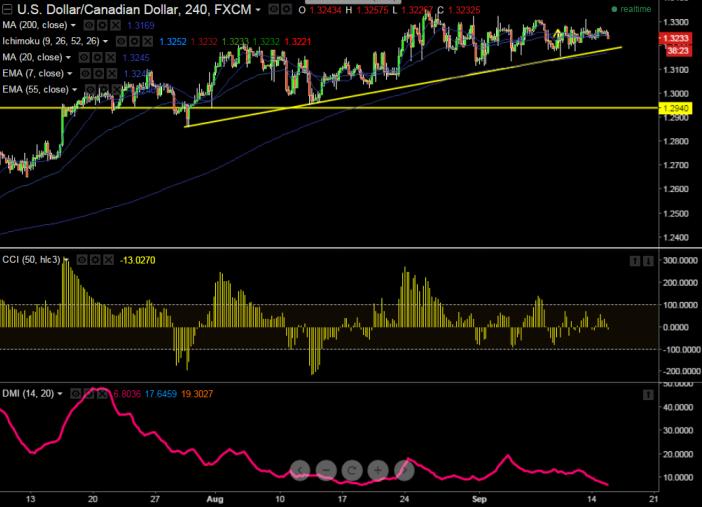The image size is (702, 507).
Task: Expand the Ichimoku (9, 26, 52, 26) dropdown arrow
Action: pyautogui.click(x=106, y=42)
